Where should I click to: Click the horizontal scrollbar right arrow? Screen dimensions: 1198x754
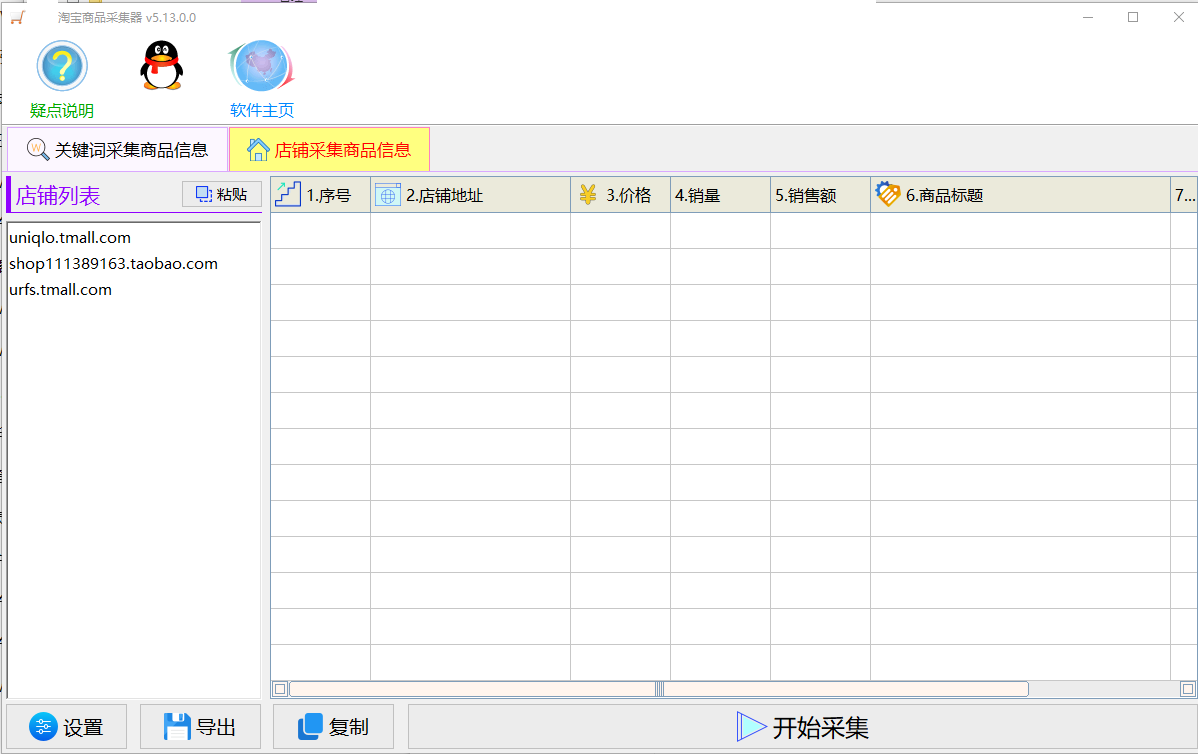click(1187, 688)
